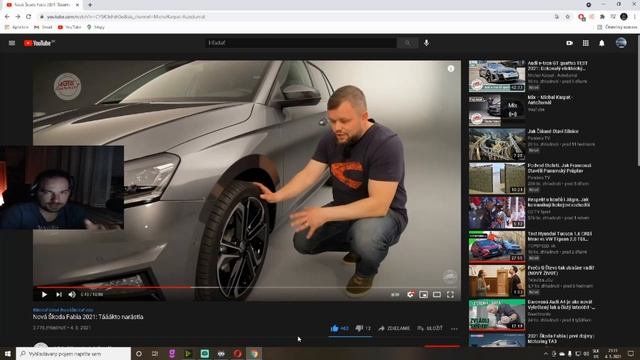Screen dimensions: 640x360
Task: Open the Chrome extensions puzzle icon
Action: [602, 17]
